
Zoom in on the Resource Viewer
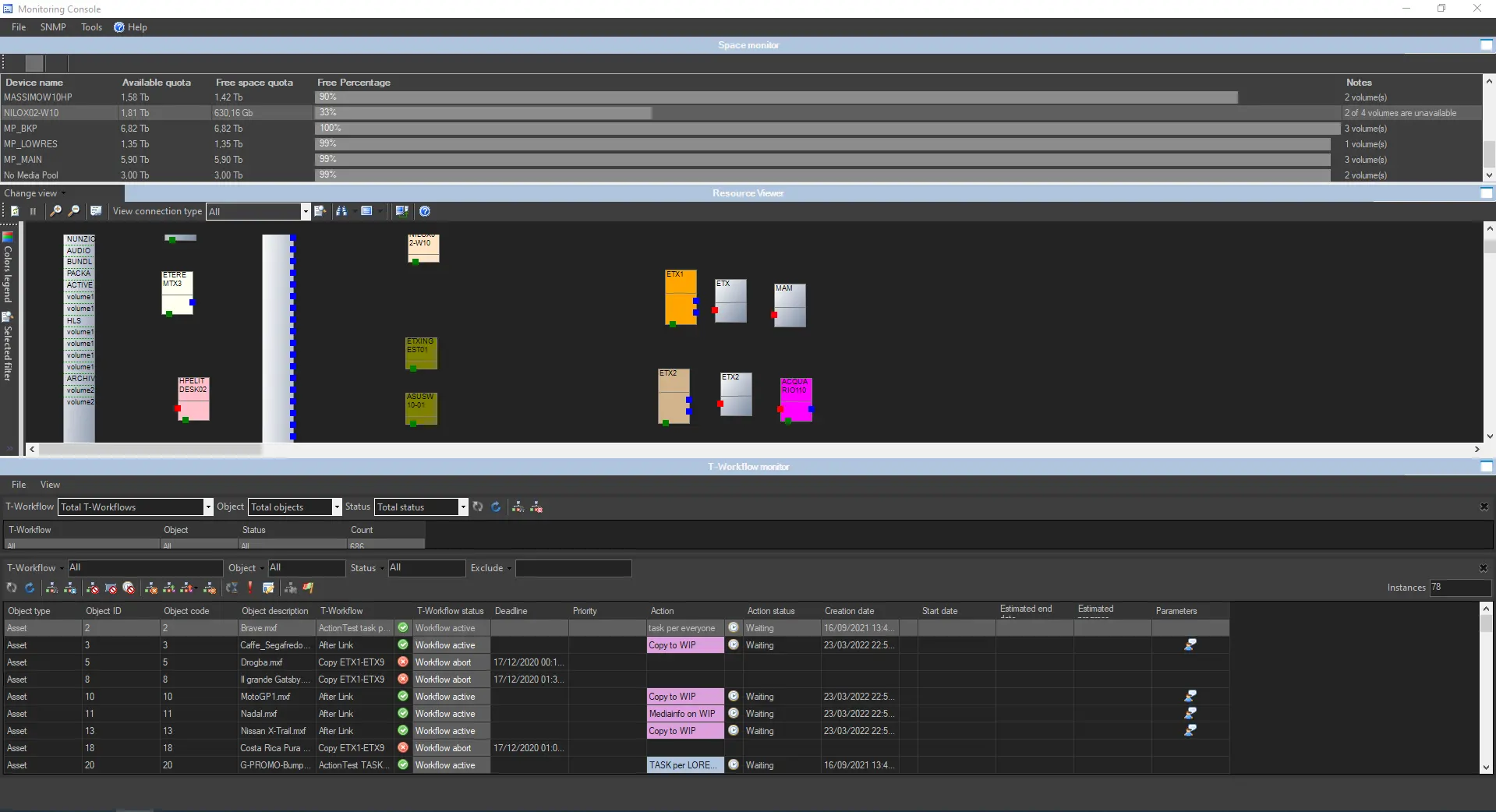55,211
